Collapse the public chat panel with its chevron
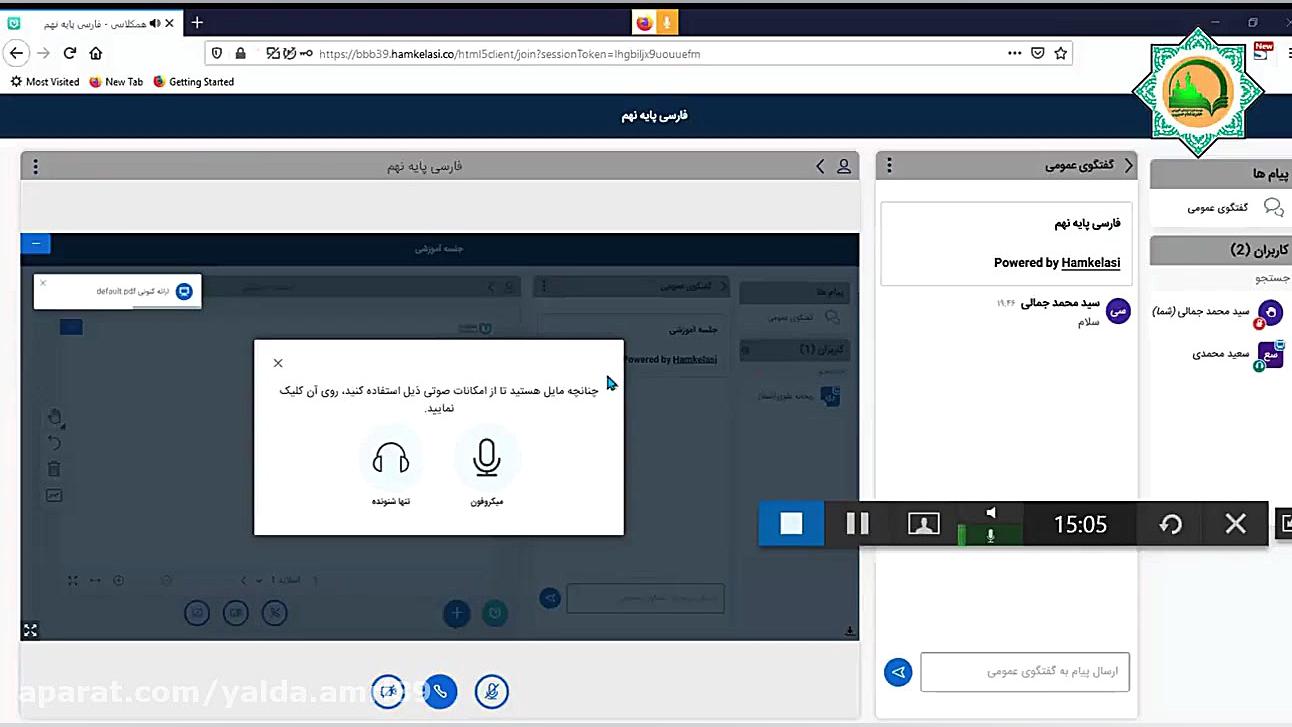Image resolution: width=1292 pixels, height=727 pixels. click(x=1128, y=165)
